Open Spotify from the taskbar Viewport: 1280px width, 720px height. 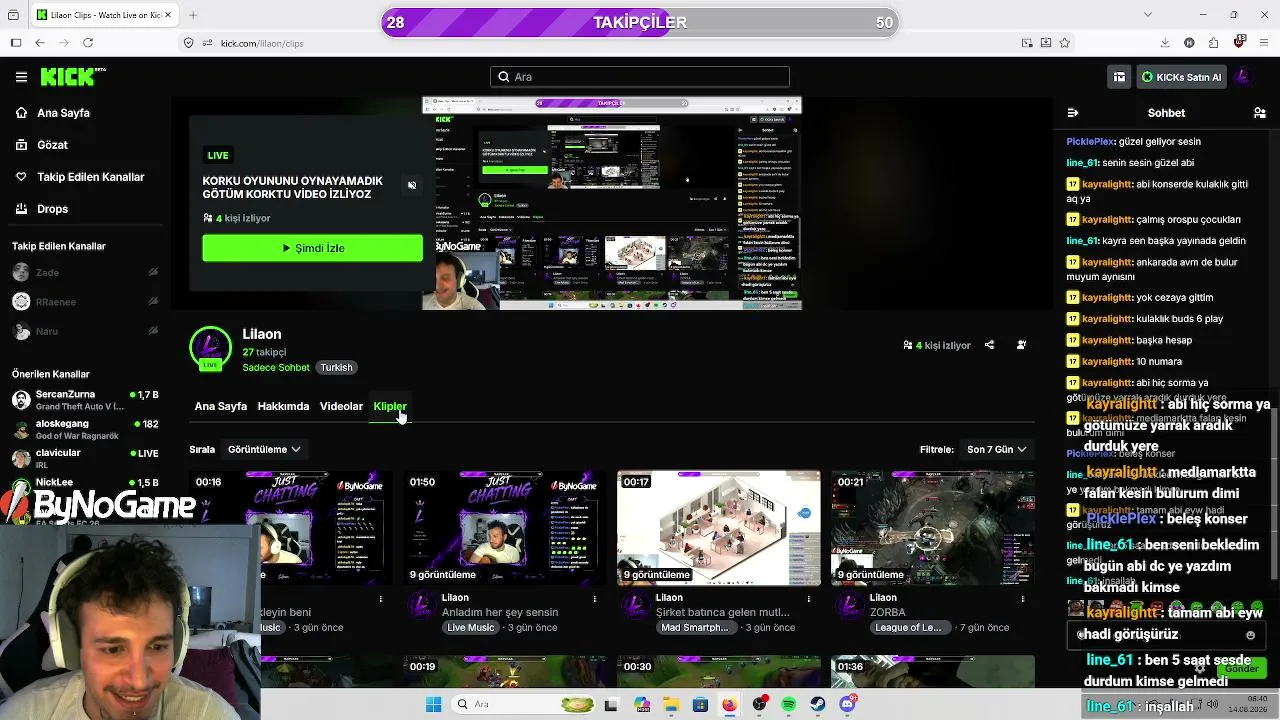[788, 704]
